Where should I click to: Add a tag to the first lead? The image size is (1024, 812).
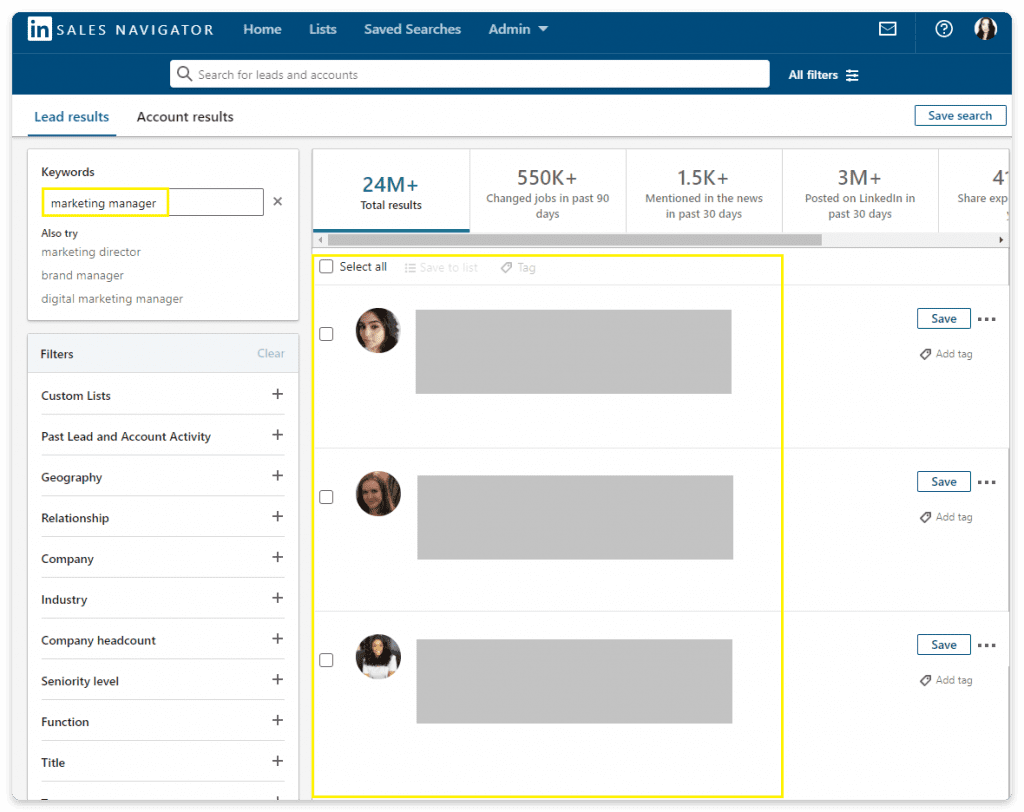(945, 353)
